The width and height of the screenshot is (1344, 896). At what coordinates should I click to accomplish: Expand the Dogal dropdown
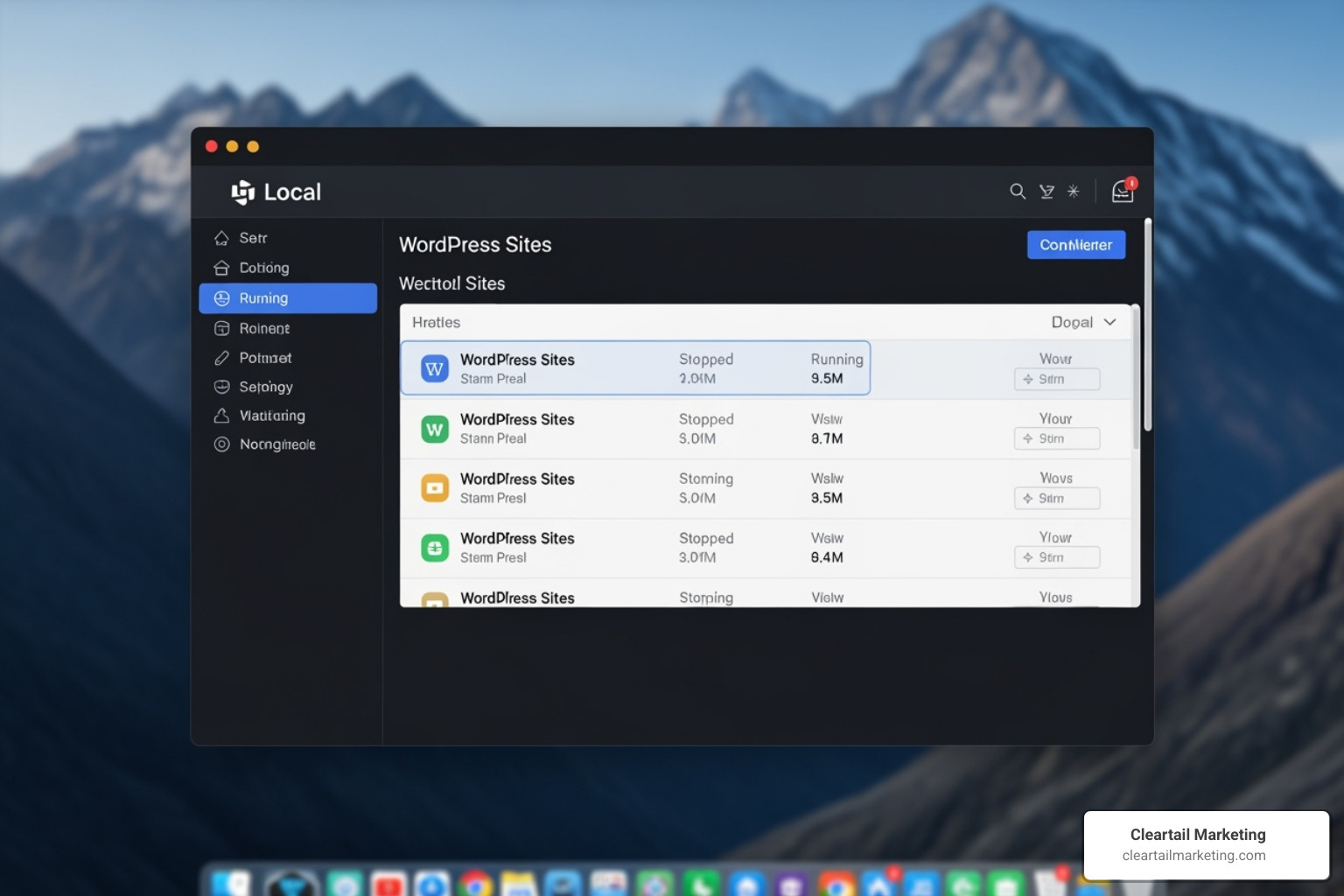(x=1083, y=322)
